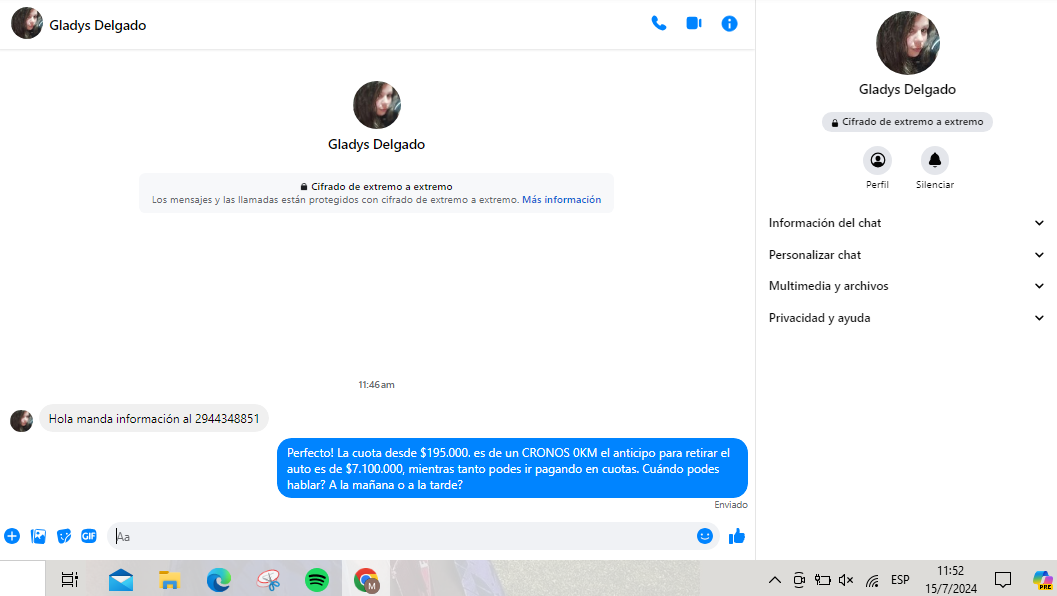Expand Multimedia y archivos section

click(906, 286)
